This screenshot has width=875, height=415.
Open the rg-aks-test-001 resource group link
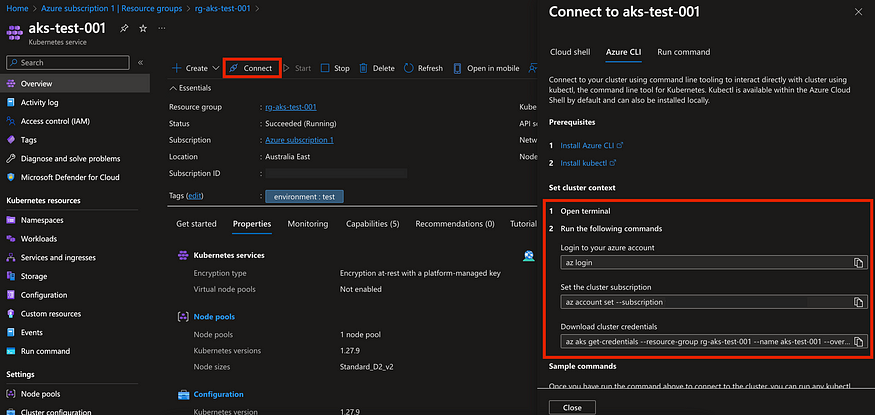pos(291,107)
